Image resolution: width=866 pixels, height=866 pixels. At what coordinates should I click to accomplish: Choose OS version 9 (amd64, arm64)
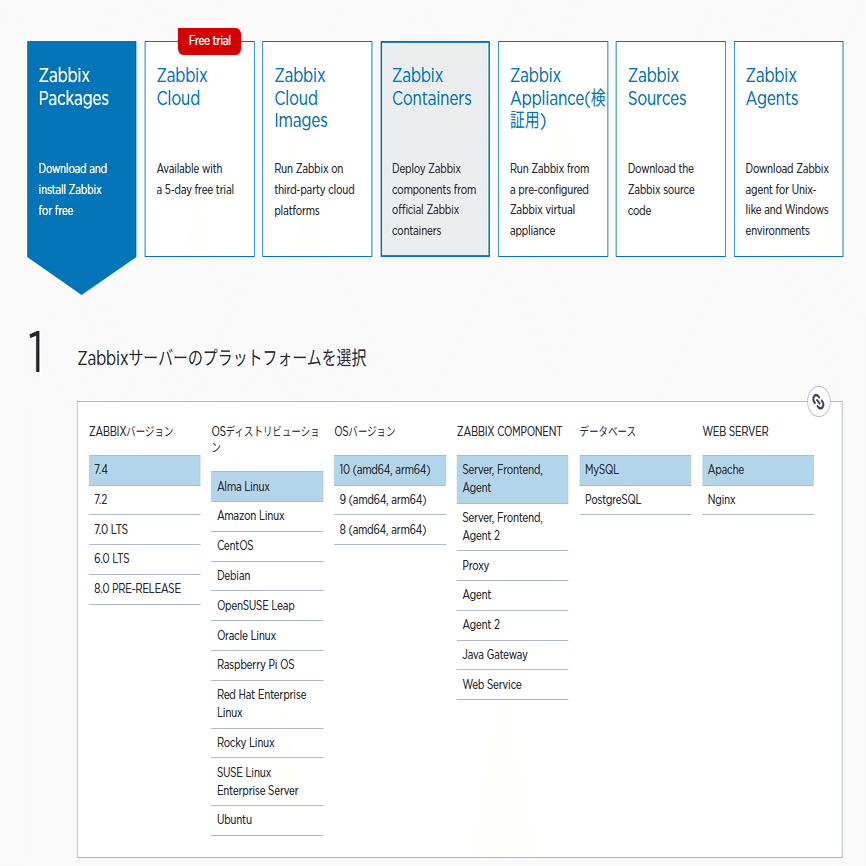coord(389,499)
